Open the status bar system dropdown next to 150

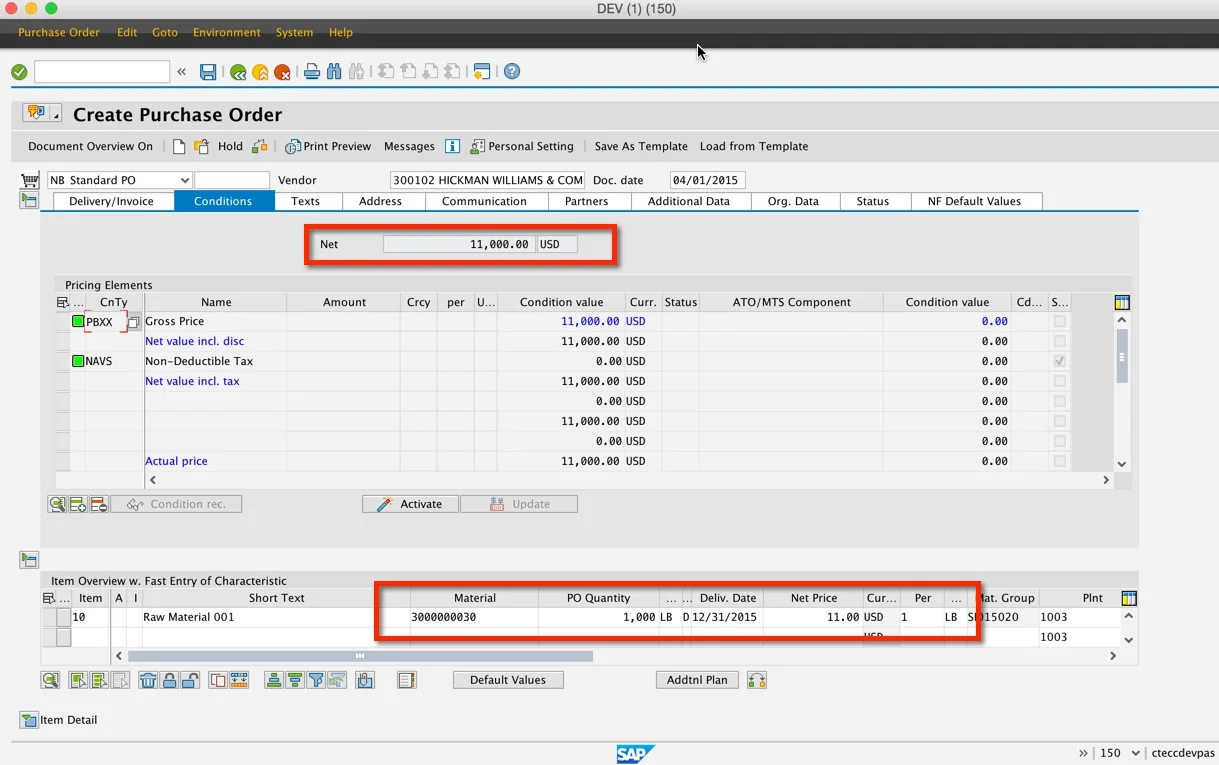pyautogui.click(x=1137, y=753)
